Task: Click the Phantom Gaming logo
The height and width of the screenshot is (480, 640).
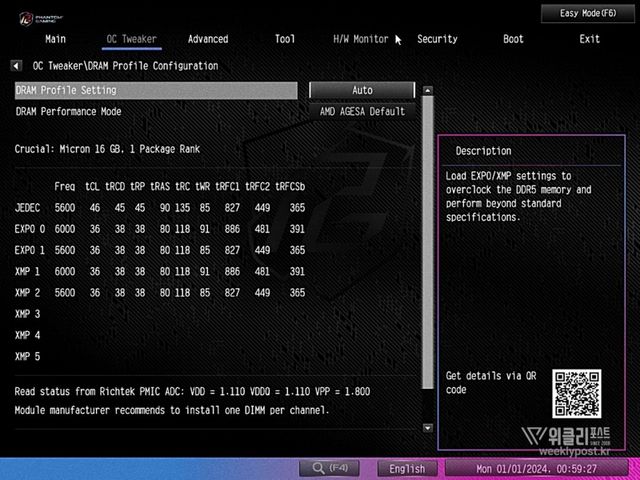Action: pyautogui.click(x=29, y=17)
